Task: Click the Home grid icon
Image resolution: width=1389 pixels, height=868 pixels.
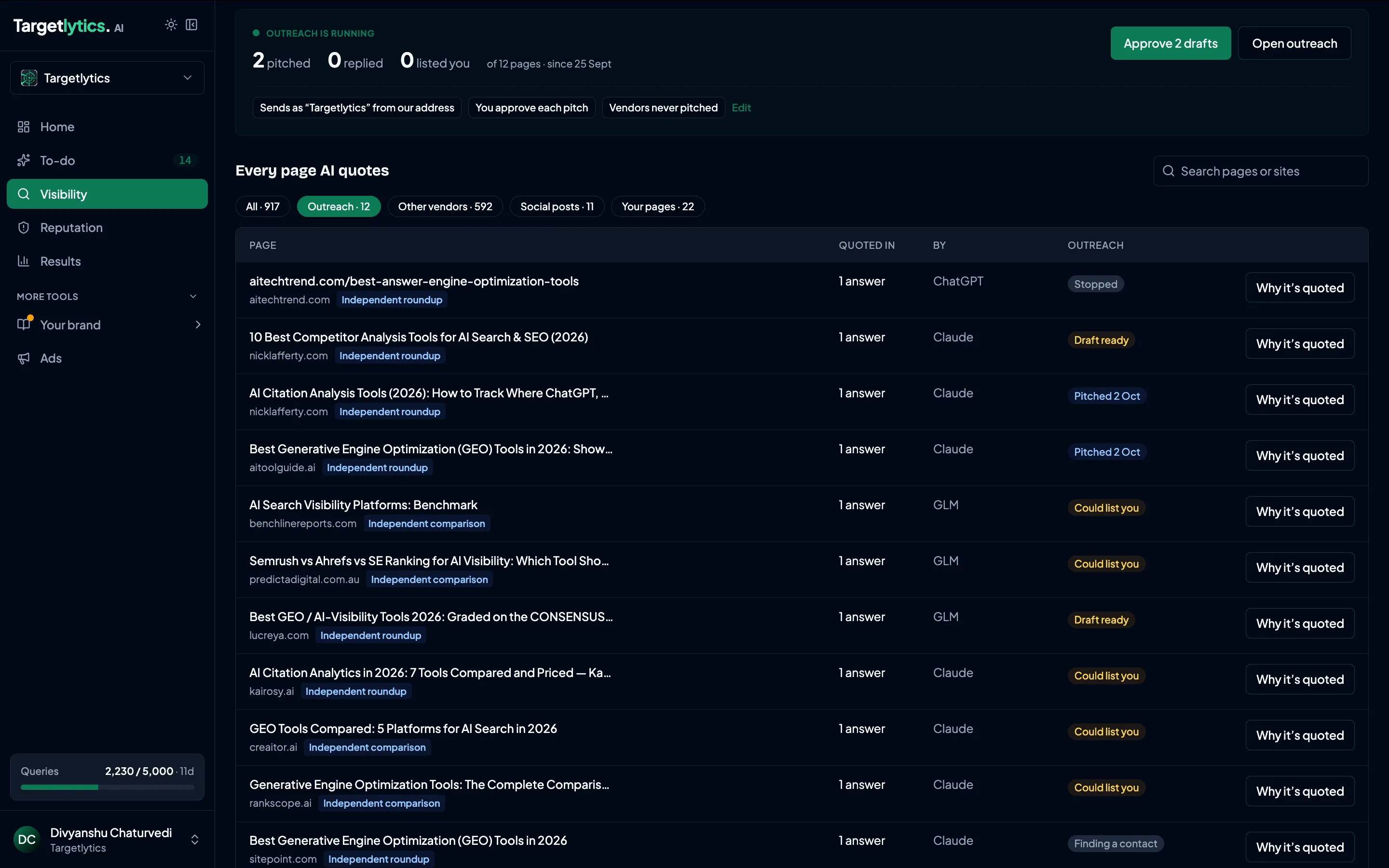Action: pos(24,127)
